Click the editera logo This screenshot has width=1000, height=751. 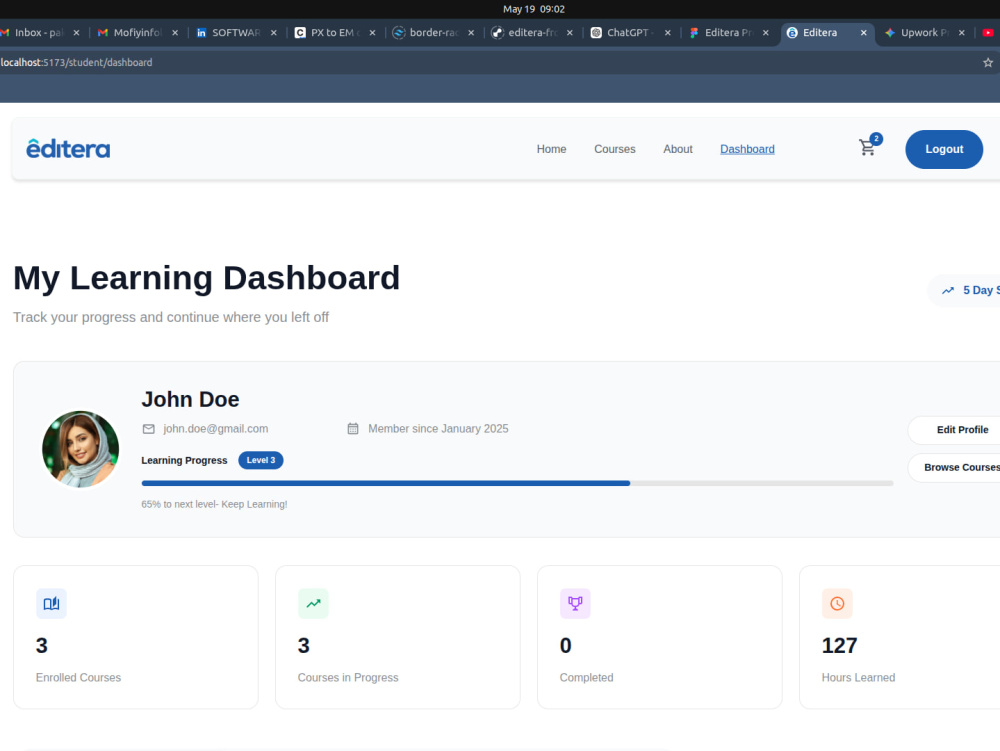(68, 149)
